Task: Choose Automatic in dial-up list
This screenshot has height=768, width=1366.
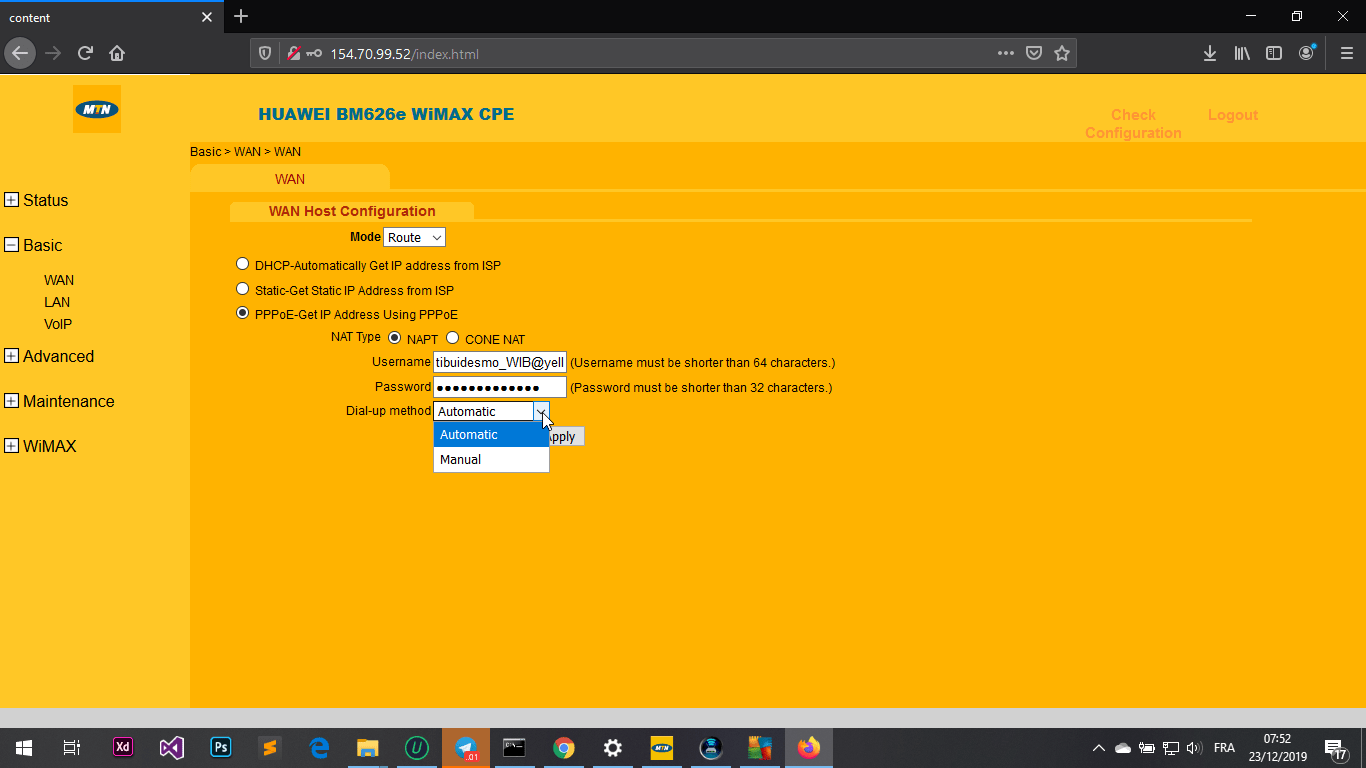Action: pos(491,434)
